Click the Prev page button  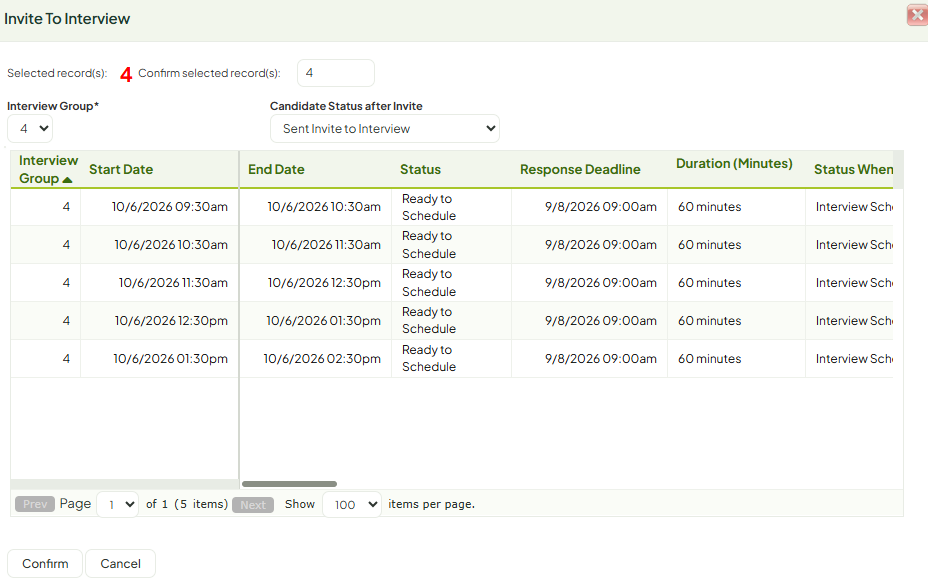pyautogui.click(x=35, y=504)
